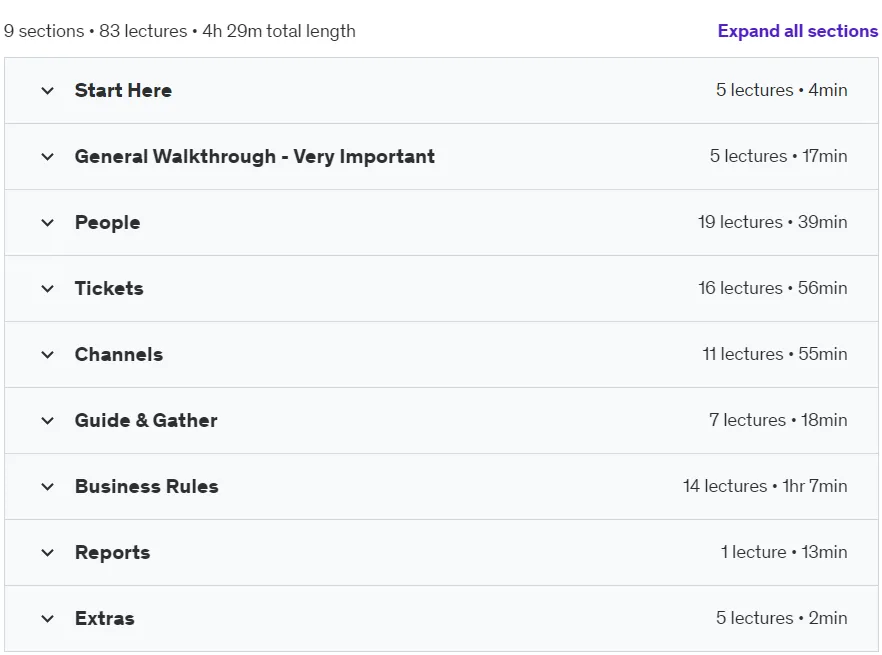Open the People section heading
882x655 pixels.
coord(107,223)
